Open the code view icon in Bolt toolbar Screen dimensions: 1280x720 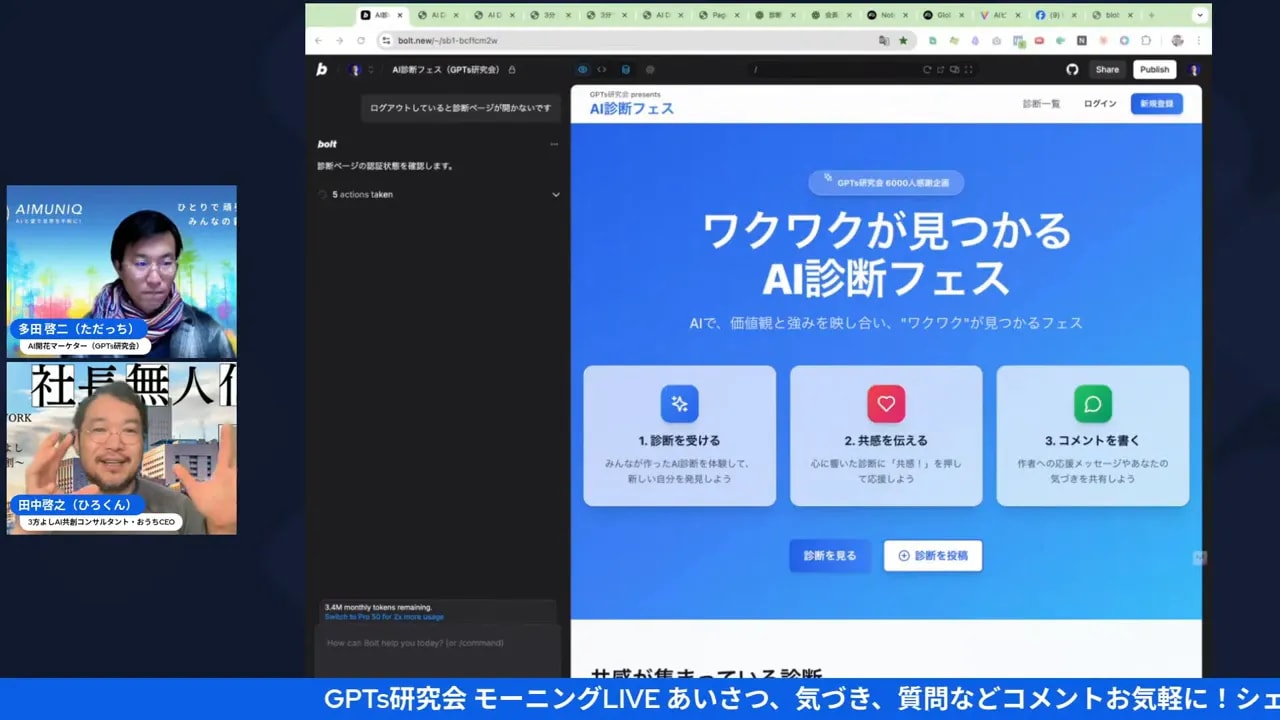coord(603,69)
